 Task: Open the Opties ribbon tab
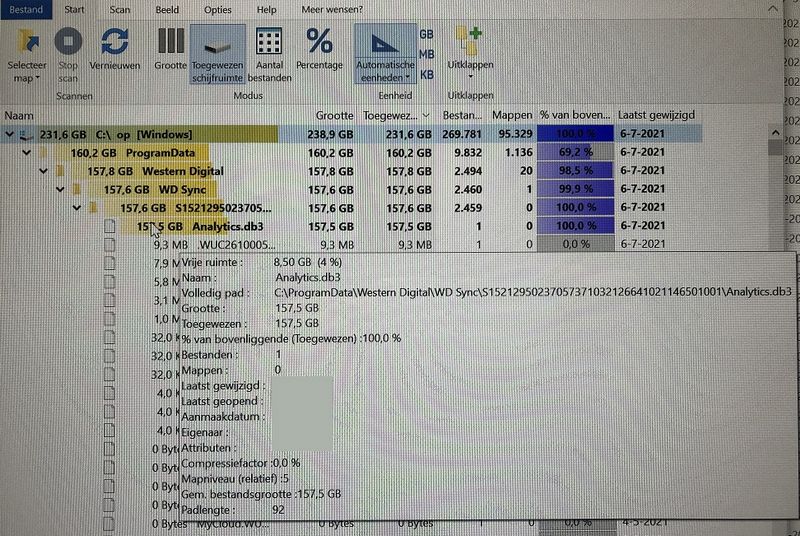(217, 10)
